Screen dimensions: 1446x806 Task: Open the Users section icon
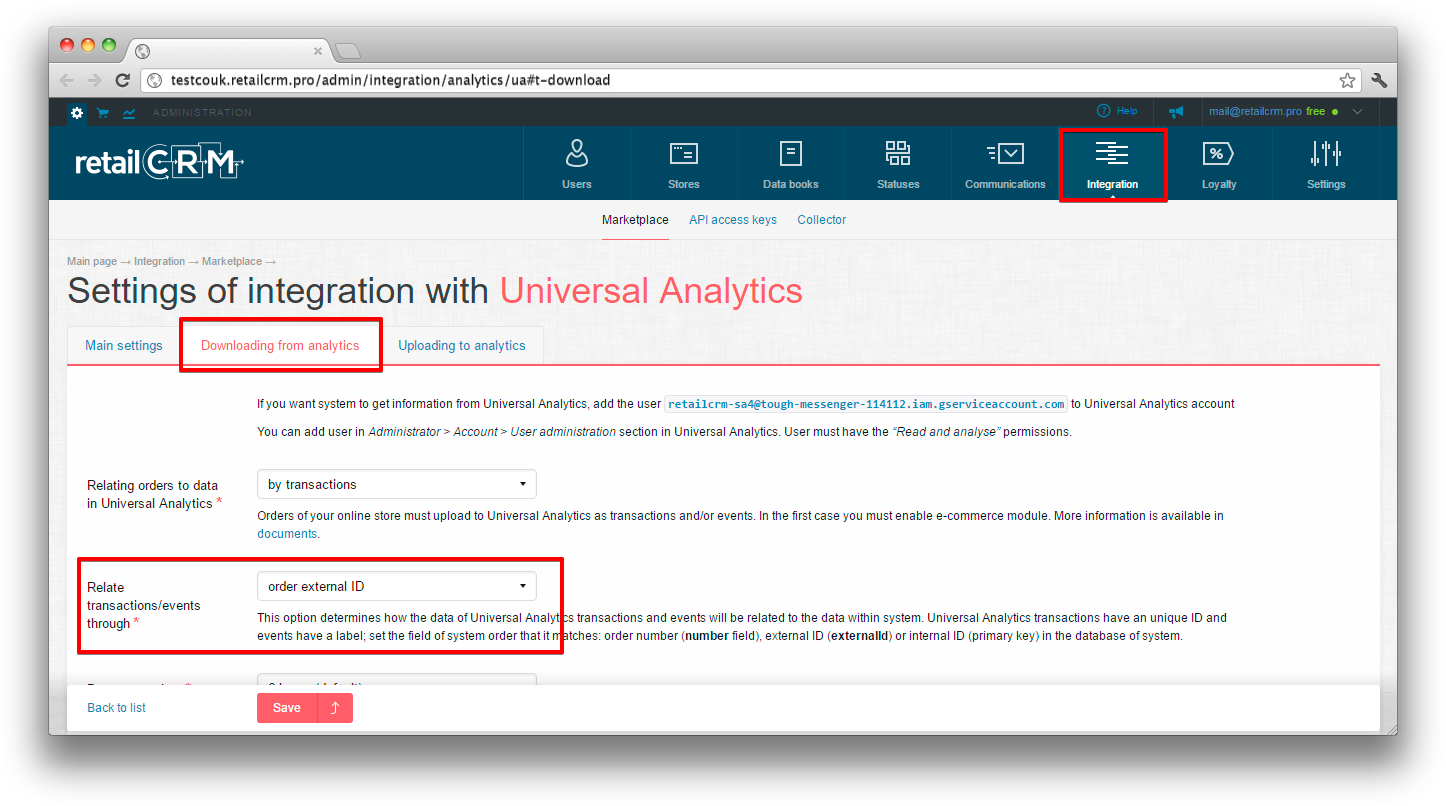577,153
